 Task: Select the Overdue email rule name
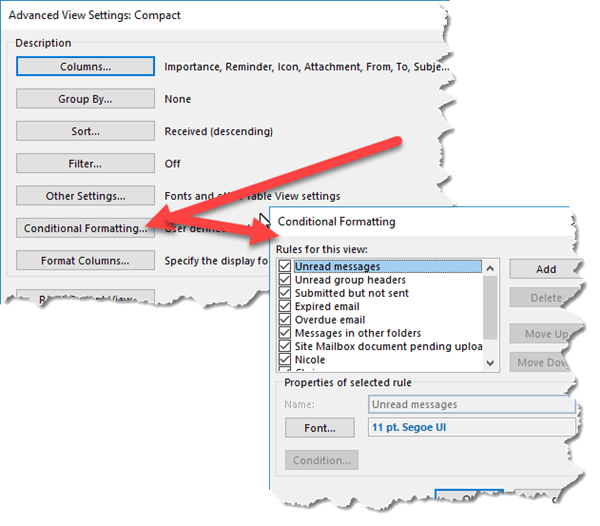[330, 319]
